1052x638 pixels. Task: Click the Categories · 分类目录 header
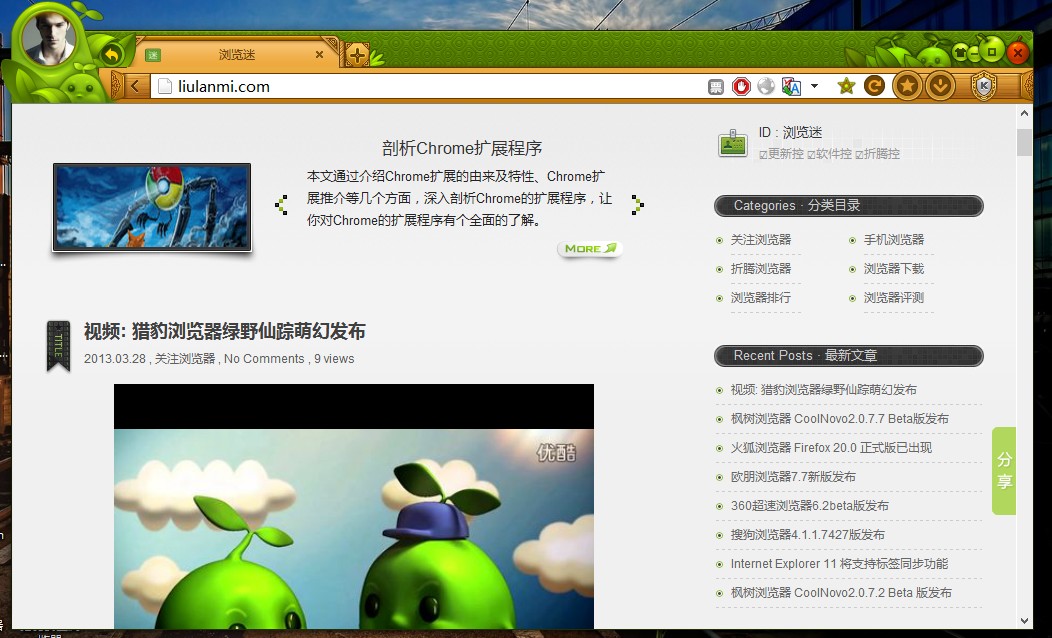coord(849,206)
